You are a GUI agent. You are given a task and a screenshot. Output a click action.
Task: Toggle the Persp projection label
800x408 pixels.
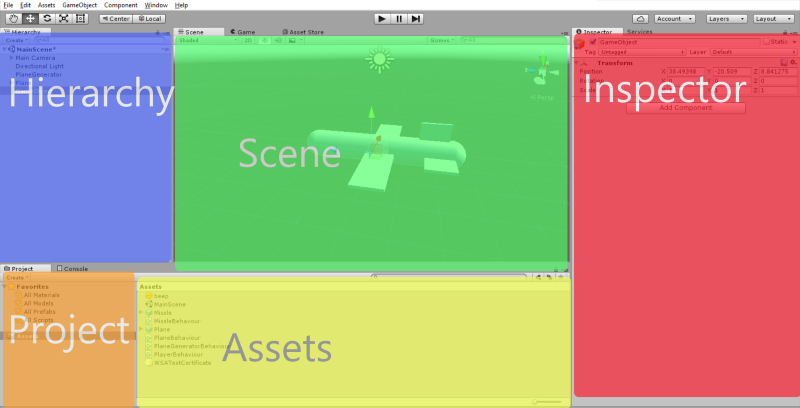542,97
